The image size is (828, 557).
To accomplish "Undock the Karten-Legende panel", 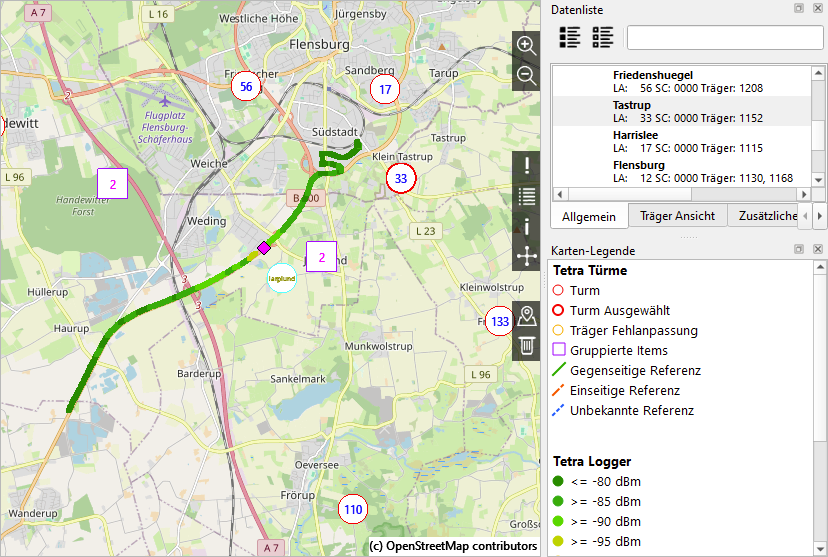I will [x=799, y=249].
